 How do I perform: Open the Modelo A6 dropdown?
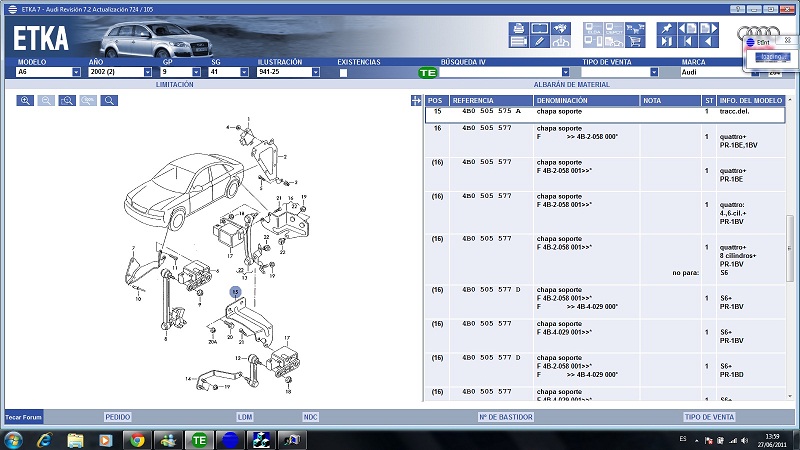tap(76, 73)
